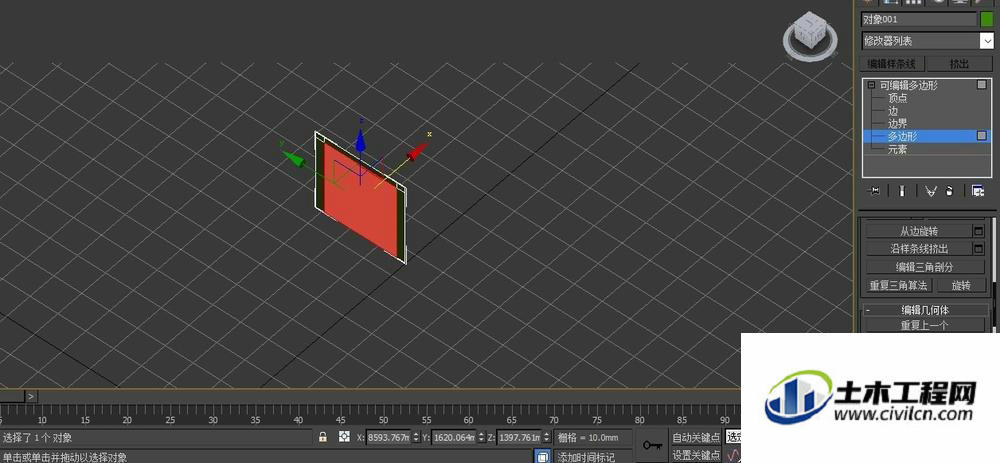Toggle the 设置关键点 set key button
1000x463 pixels.
click(696, 455)
